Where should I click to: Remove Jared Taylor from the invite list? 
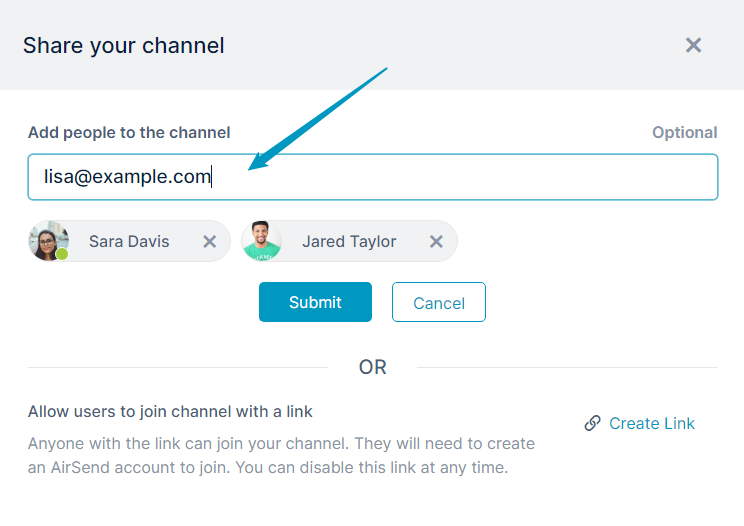pyautogui.click(x=436, y=242)
